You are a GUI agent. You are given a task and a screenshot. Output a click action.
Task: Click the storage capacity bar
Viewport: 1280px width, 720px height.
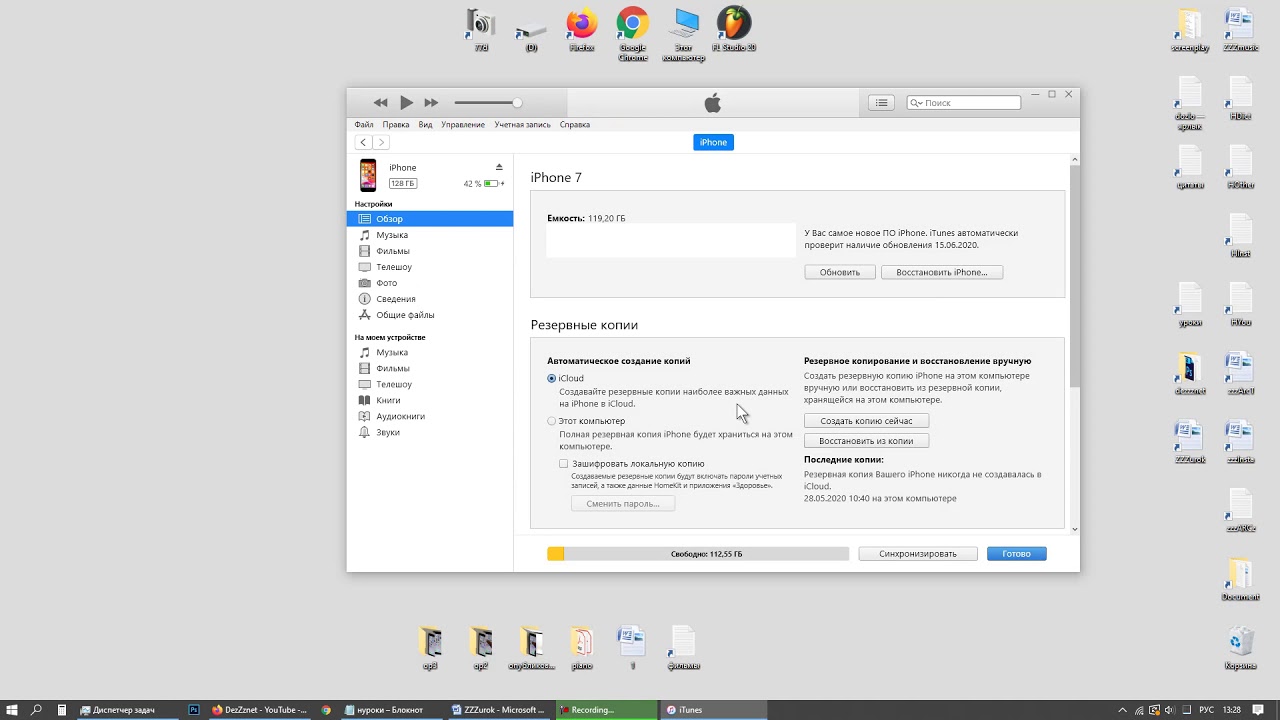[698, 554]
